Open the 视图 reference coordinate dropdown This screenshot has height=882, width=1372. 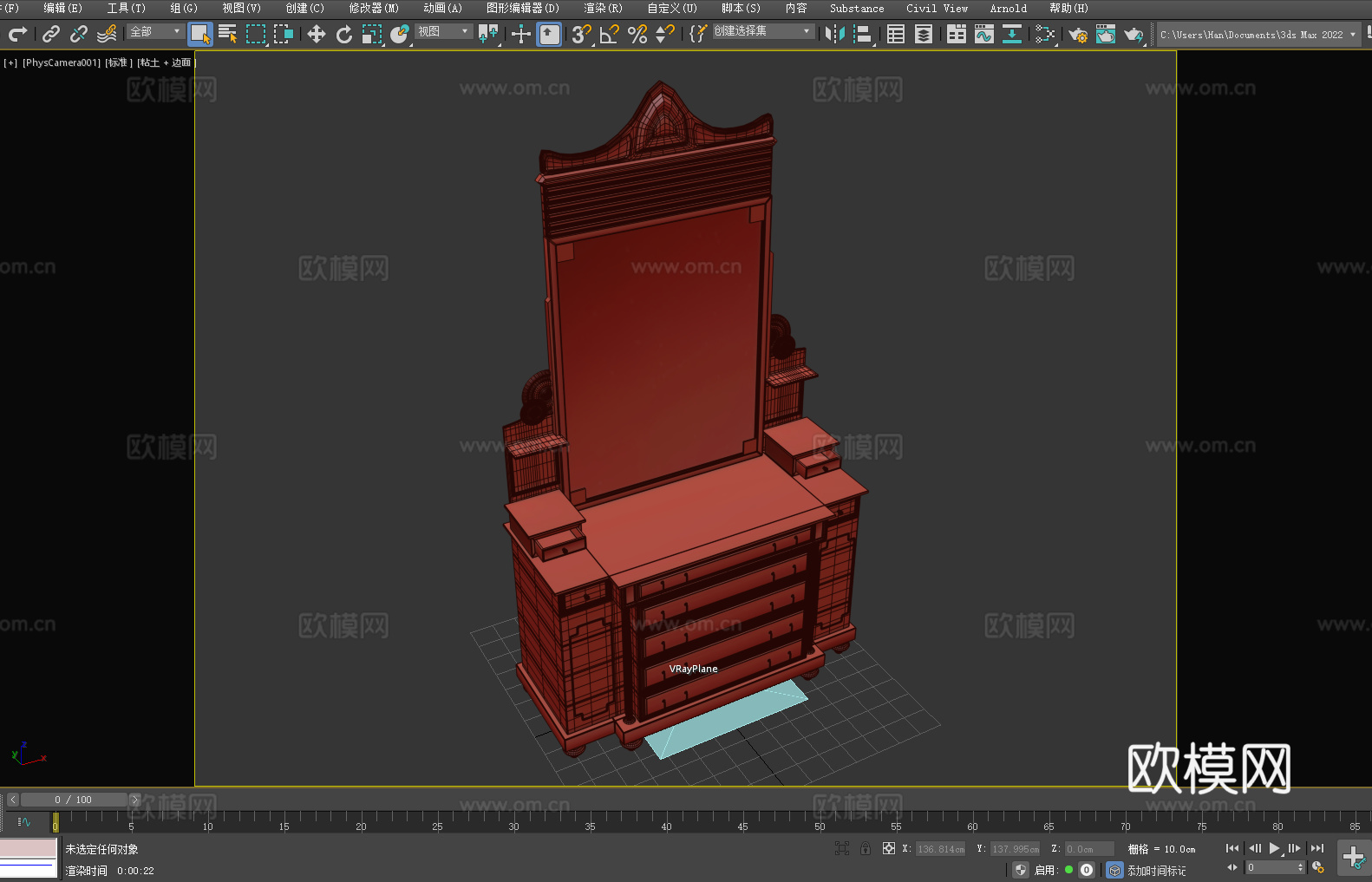[x=443, y=31]
